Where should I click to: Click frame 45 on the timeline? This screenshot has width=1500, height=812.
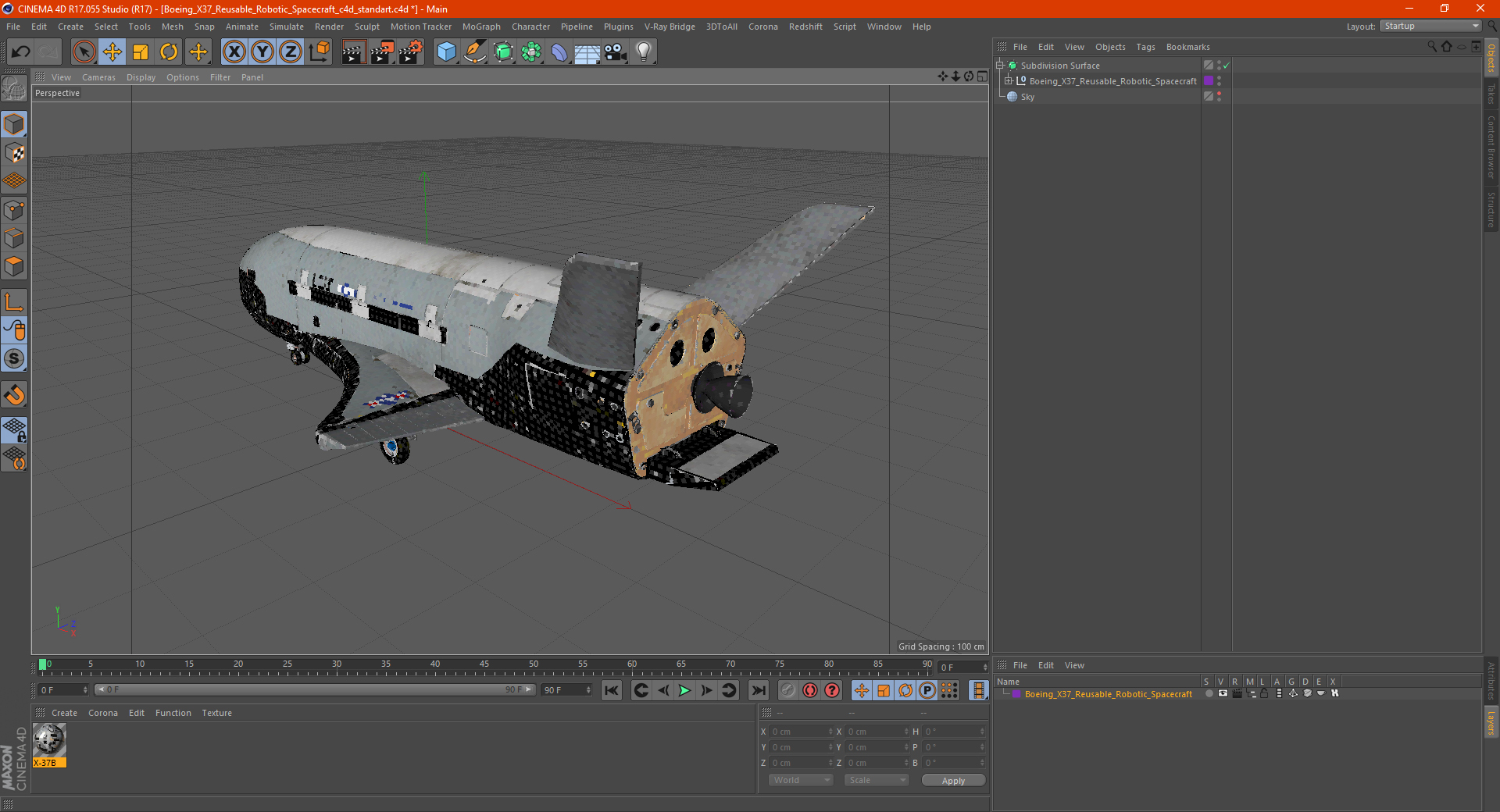point(484,666)
